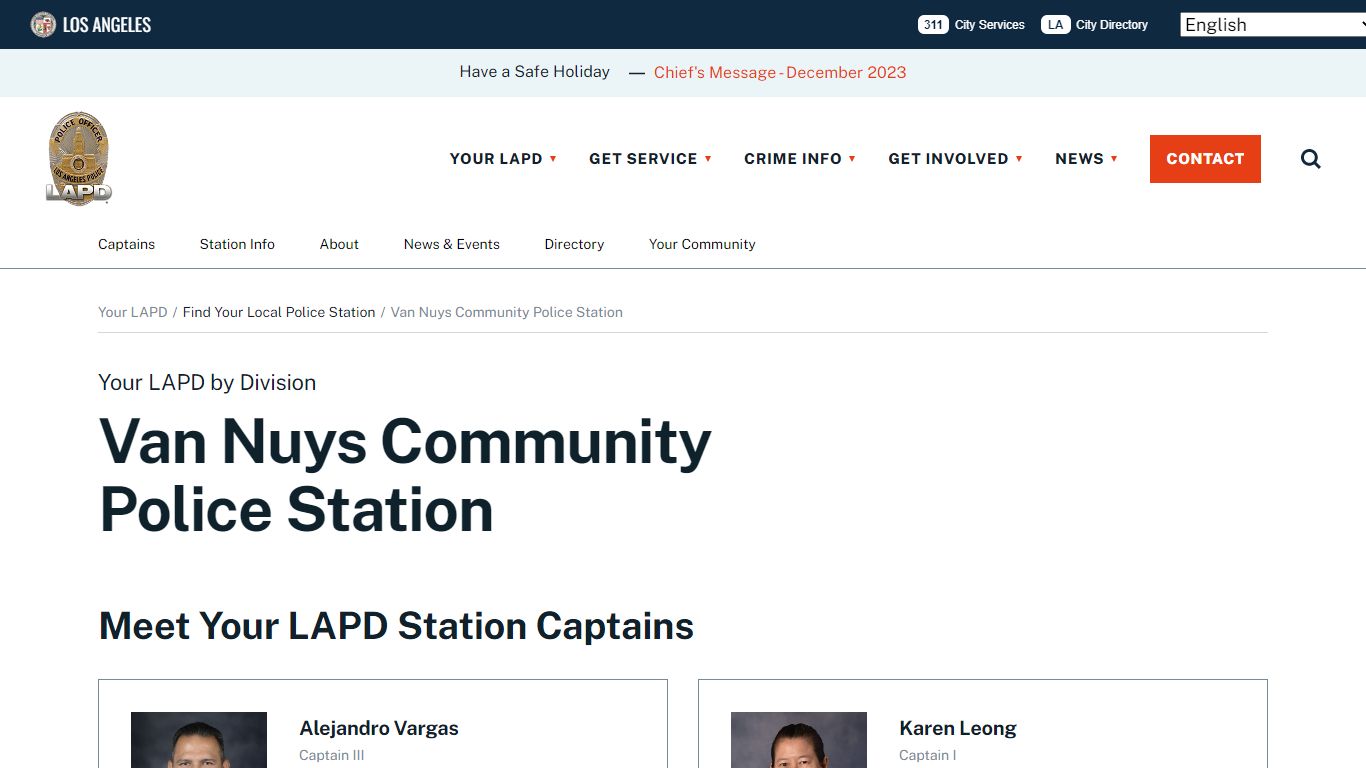This screenshot has height=768, width=1366.
Task: Click Karen Leong portrait photo
Action: click(x=799, y=740)
